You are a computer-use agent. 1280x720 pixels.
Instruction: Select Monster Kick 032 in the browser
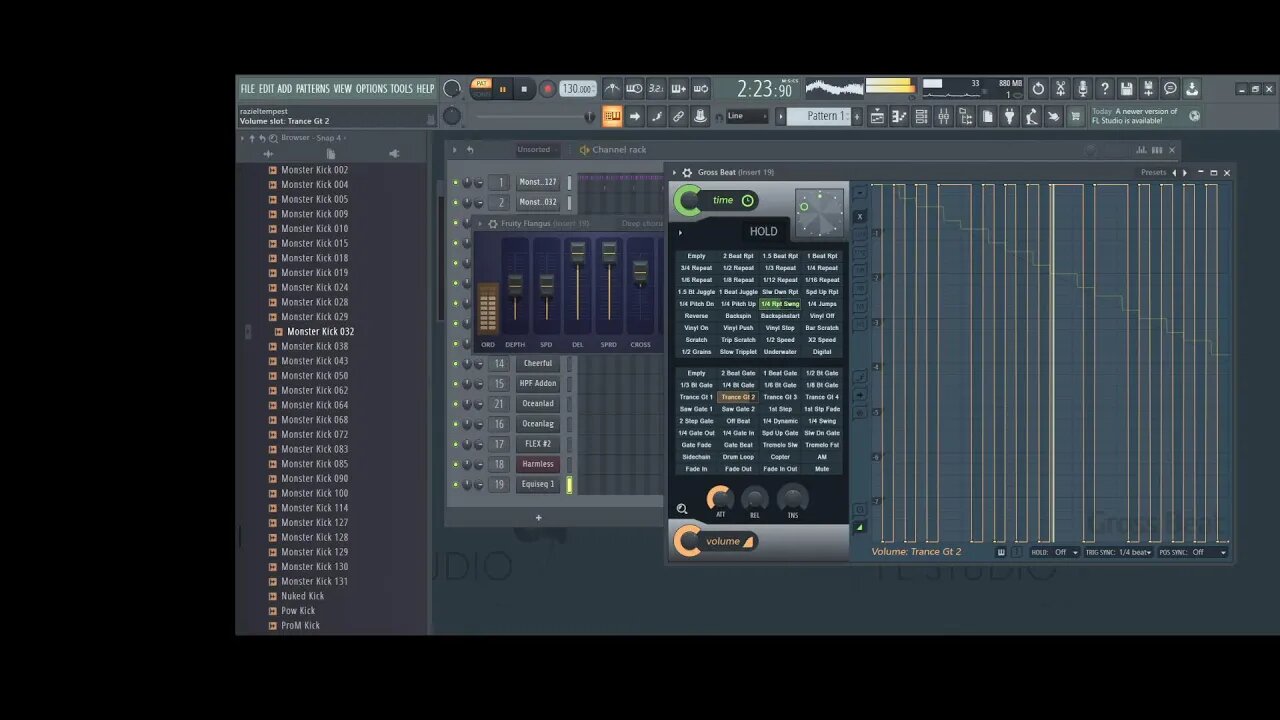coord(320,332)
